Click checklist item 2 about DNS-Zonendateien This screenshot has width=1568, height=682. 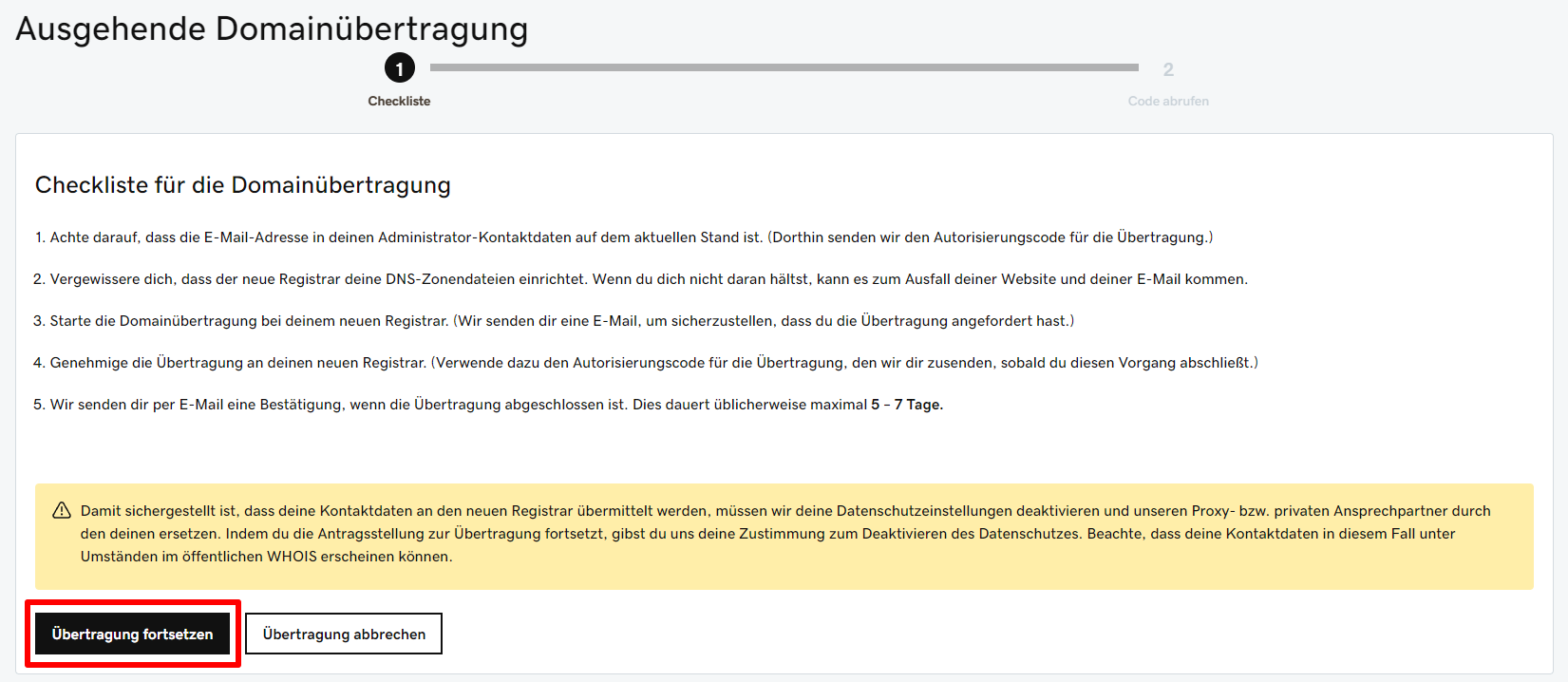click(641, 279)
